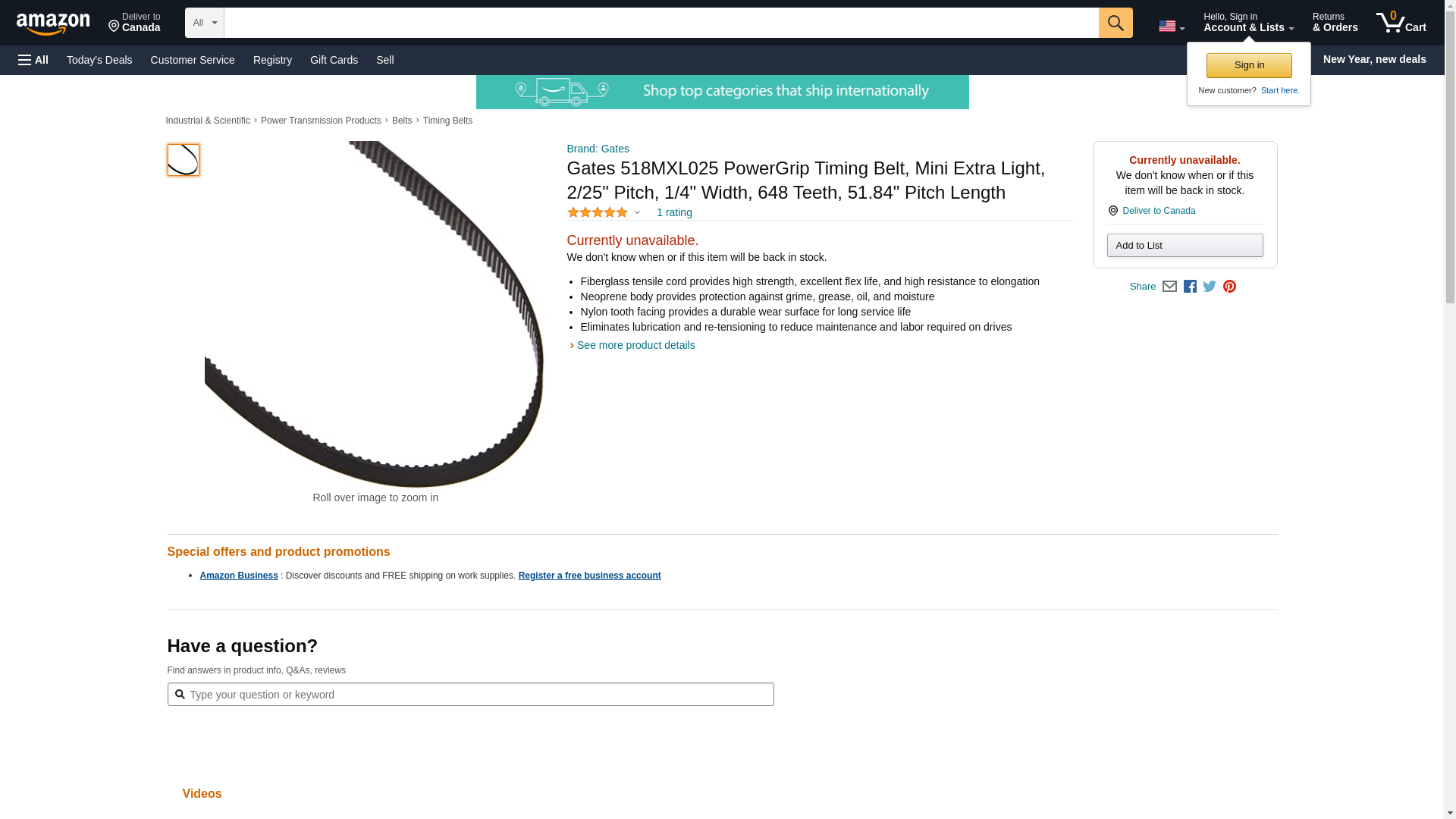
Task: Expand the language flag selector
Action: pyautogui.click(x=1171, y=26)
